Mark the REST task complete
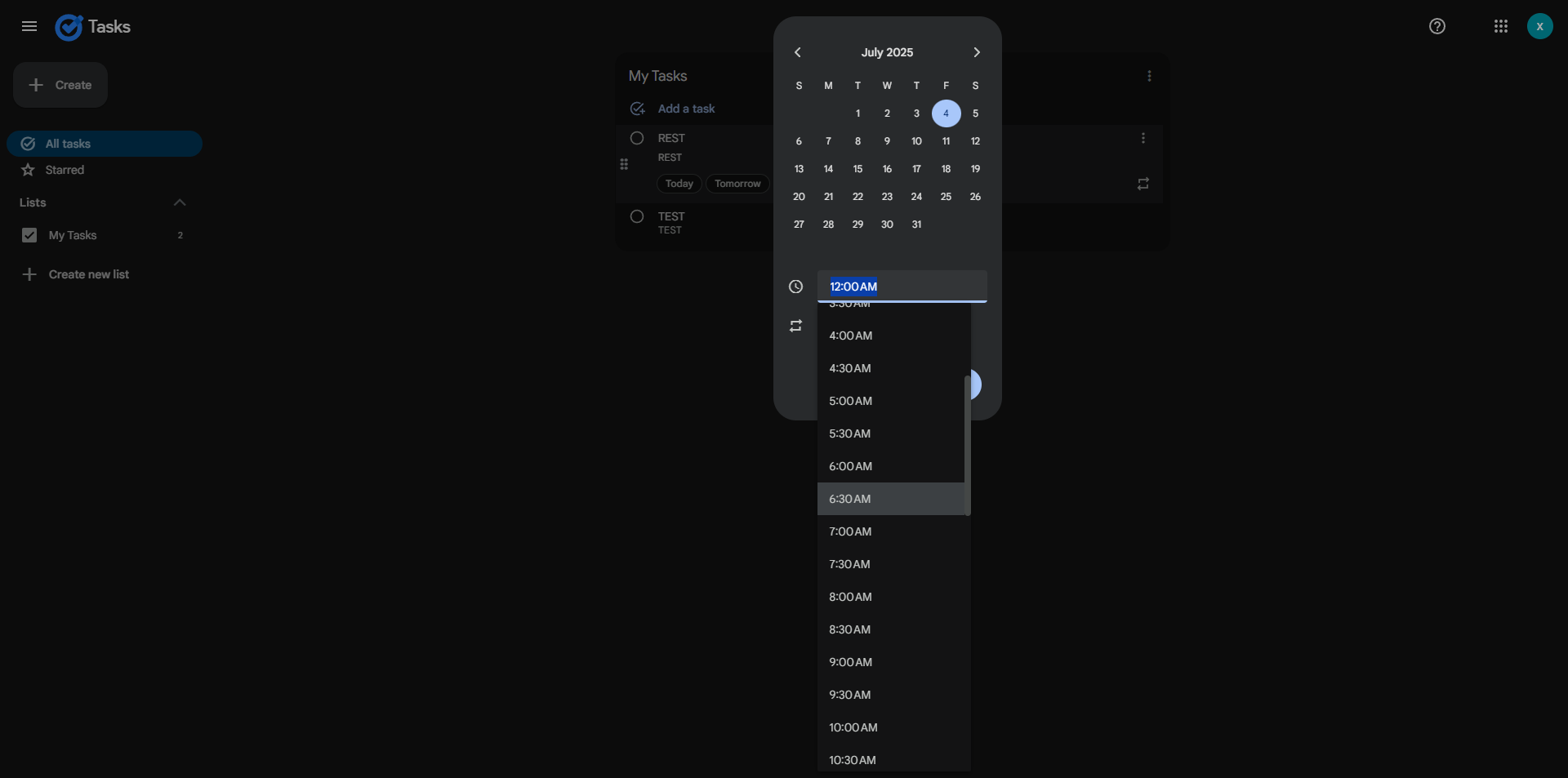This screenshot has height=778, width=1568. click(637, 138)
